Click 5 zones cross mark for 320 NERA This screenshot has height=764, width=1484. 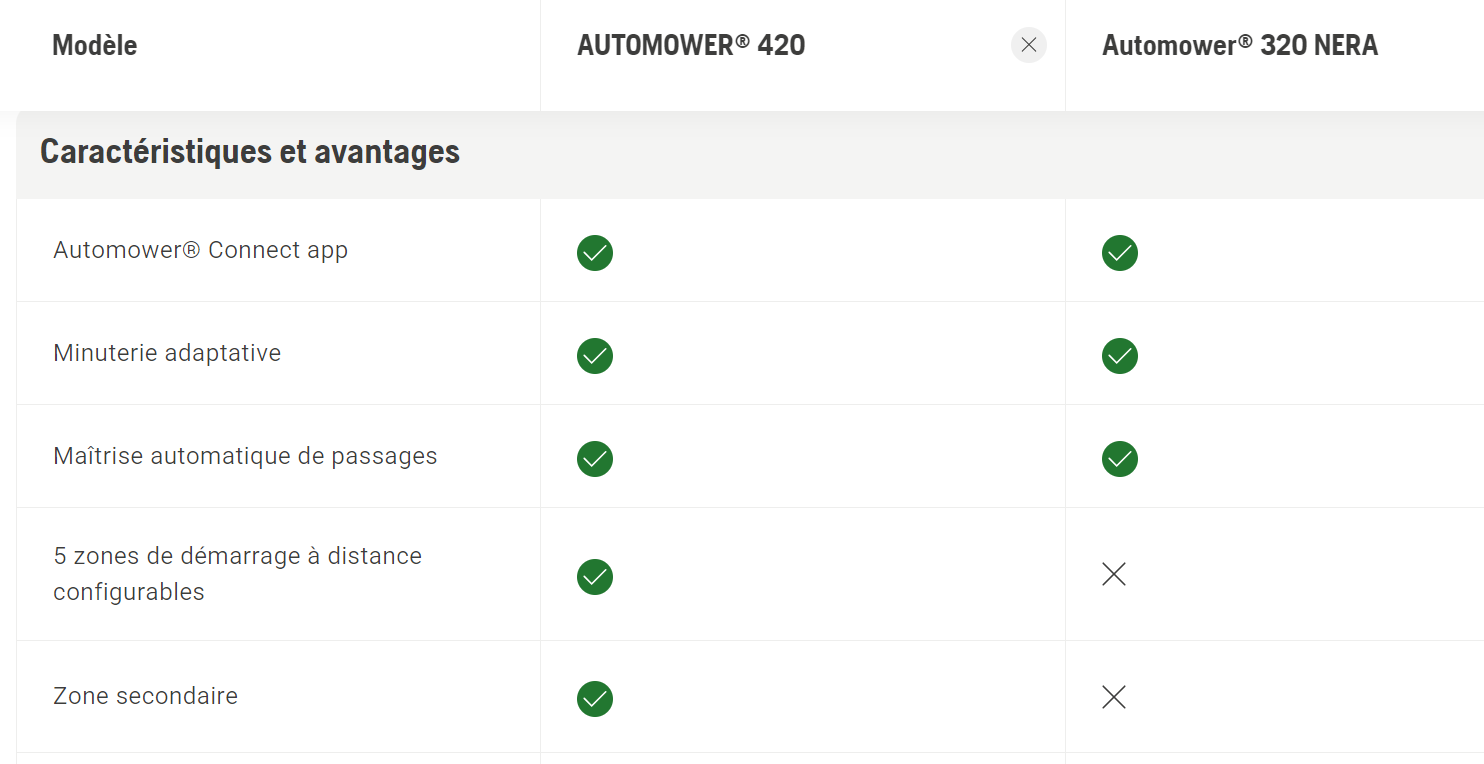(1114, 574)
